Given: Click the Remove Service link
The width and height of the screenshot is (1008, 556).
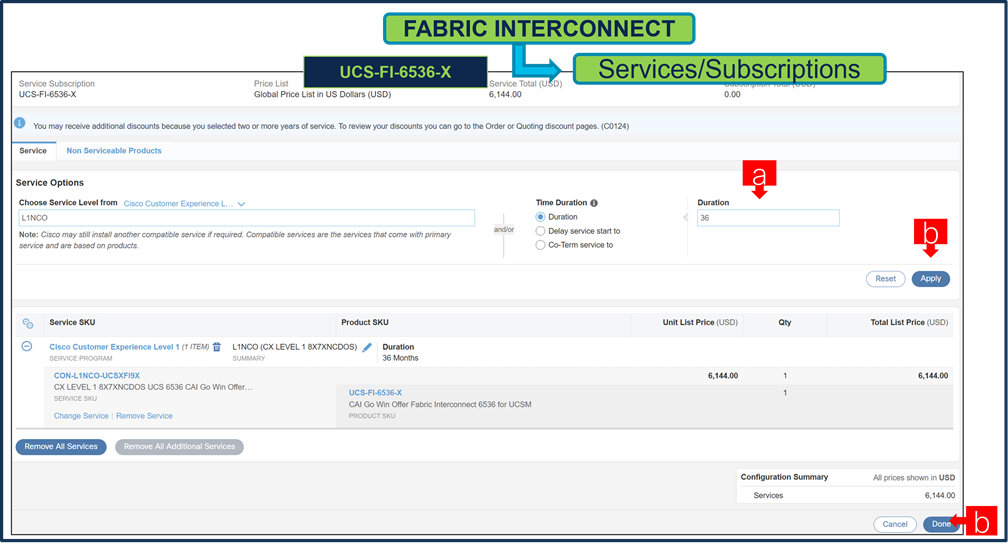Looking at the screenshot, I should click(x=144, y=417).
